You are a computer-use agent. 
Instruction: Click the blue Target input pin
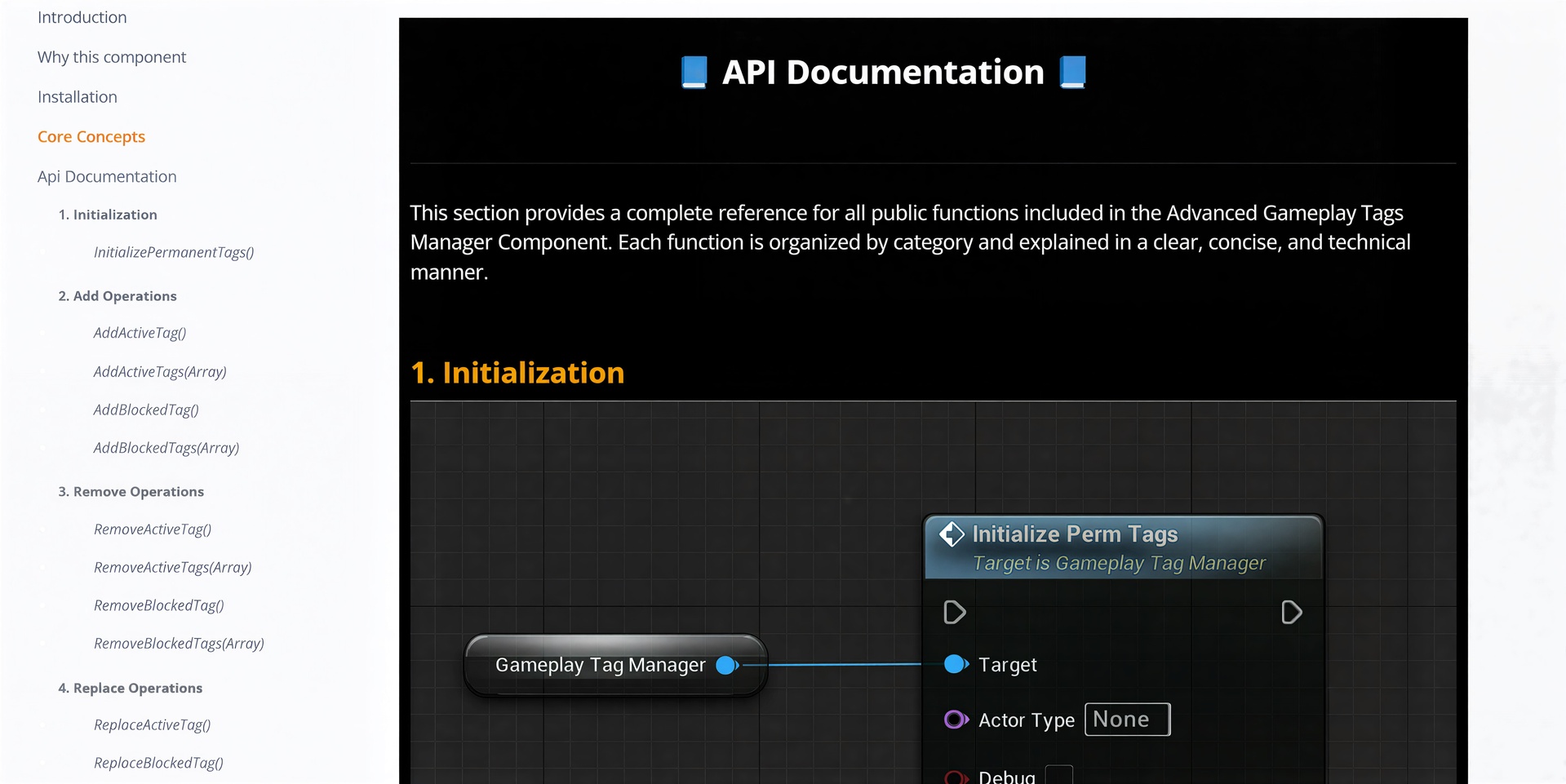pos(956,664)
